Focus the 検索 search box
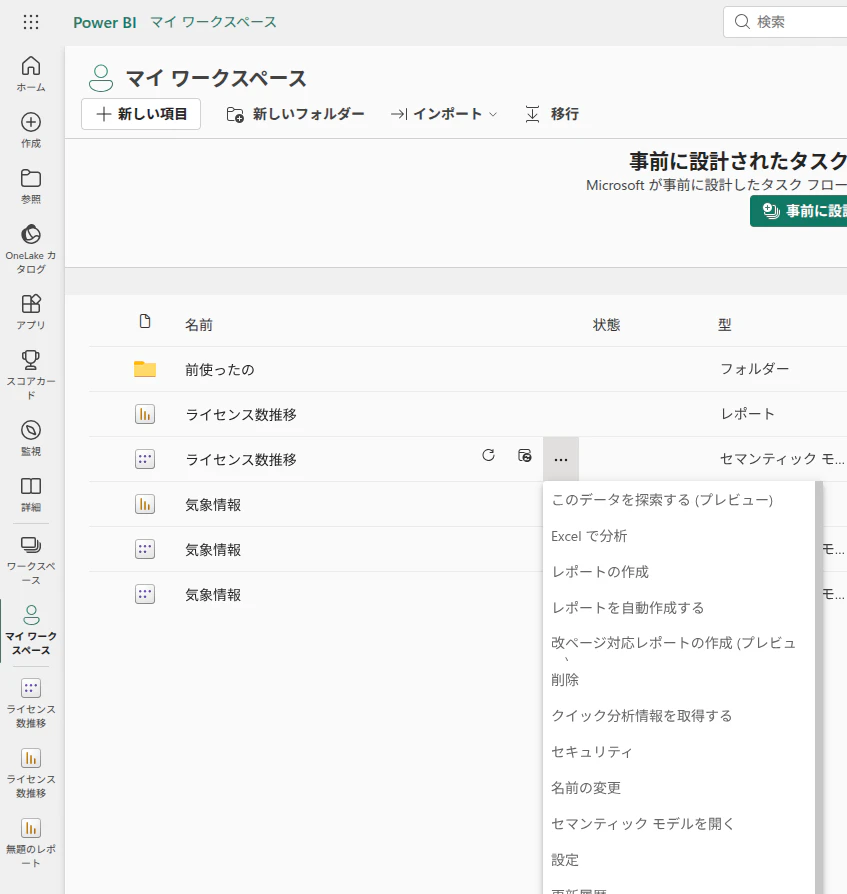 (x=785, y=22)
